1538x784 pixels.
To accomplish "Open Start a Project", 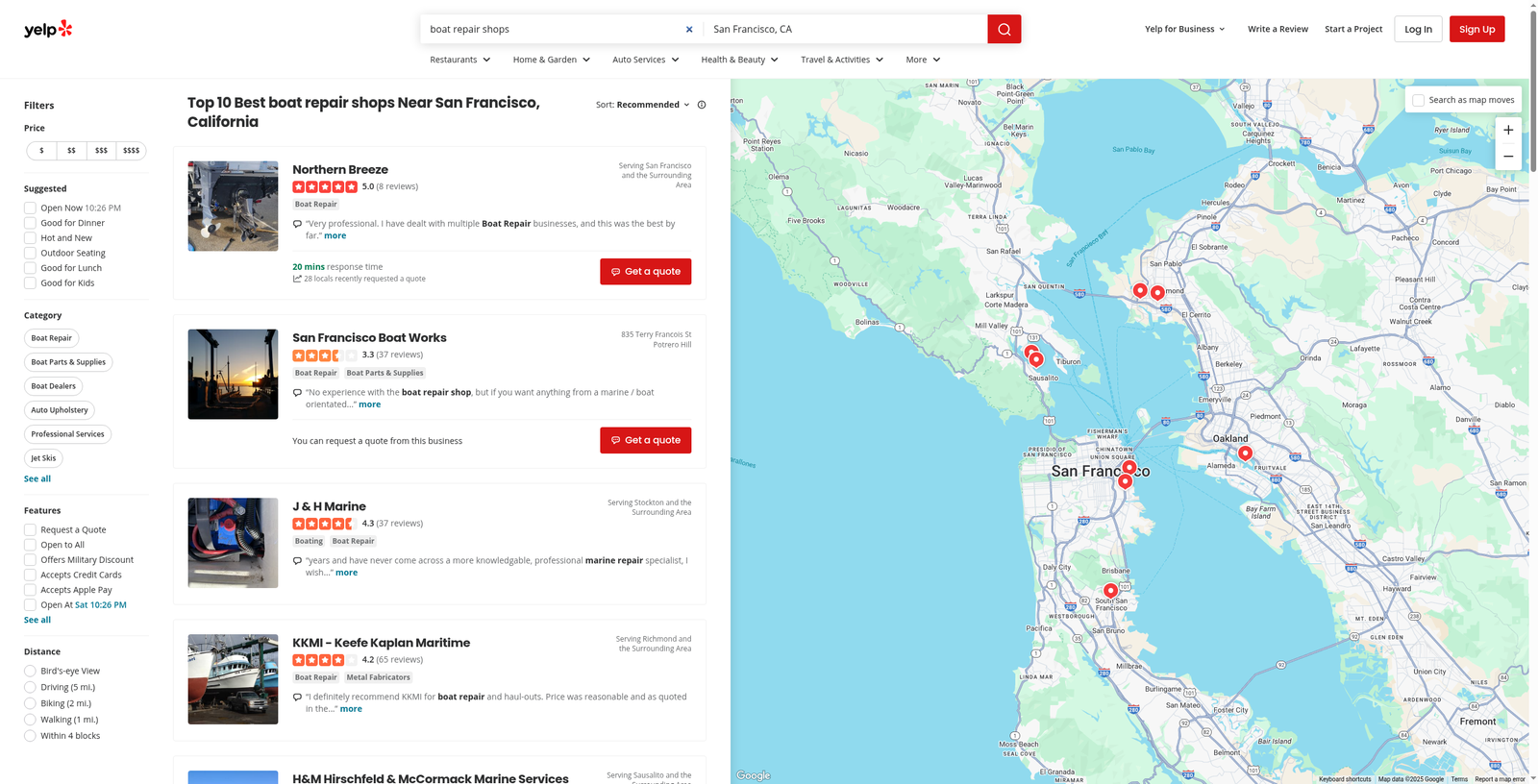I will 1353,29.
